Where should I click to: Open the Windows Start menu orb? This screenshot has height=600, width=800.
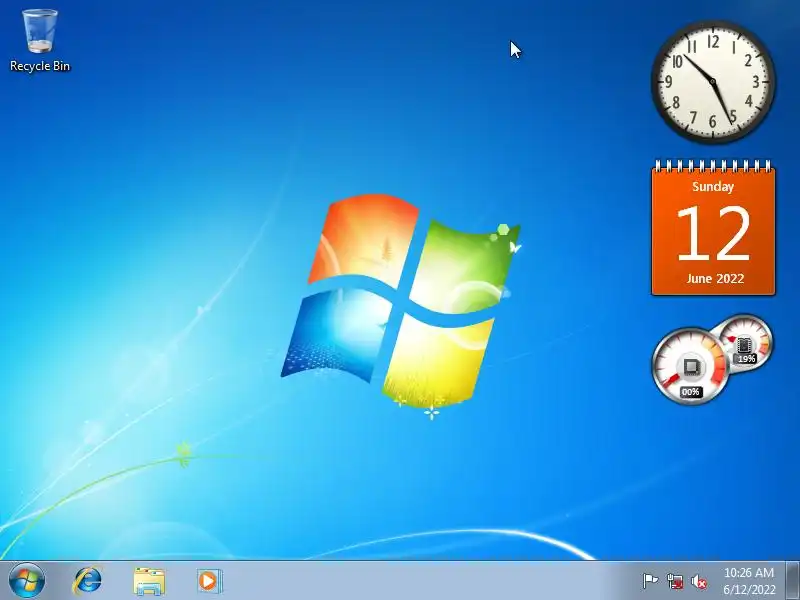27,581
